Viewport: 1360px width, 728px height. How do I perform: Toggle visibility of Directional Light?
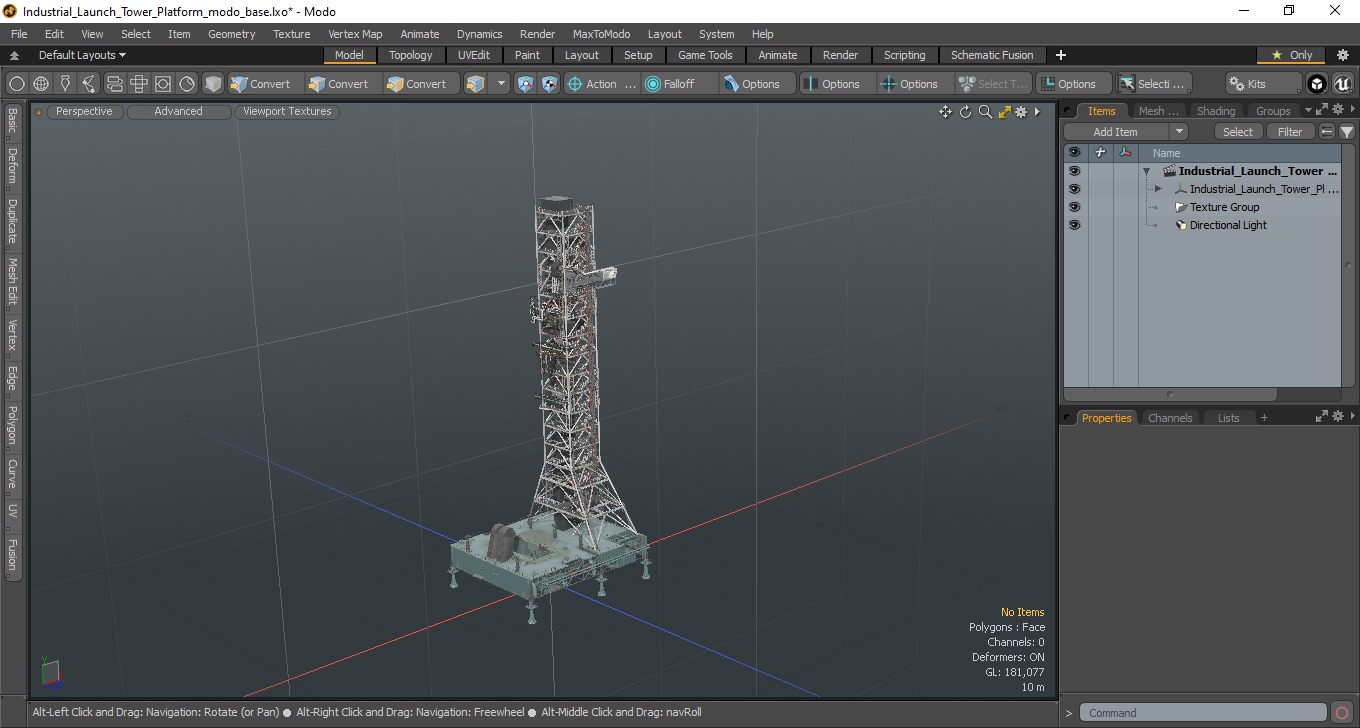tap(1074, 225)
